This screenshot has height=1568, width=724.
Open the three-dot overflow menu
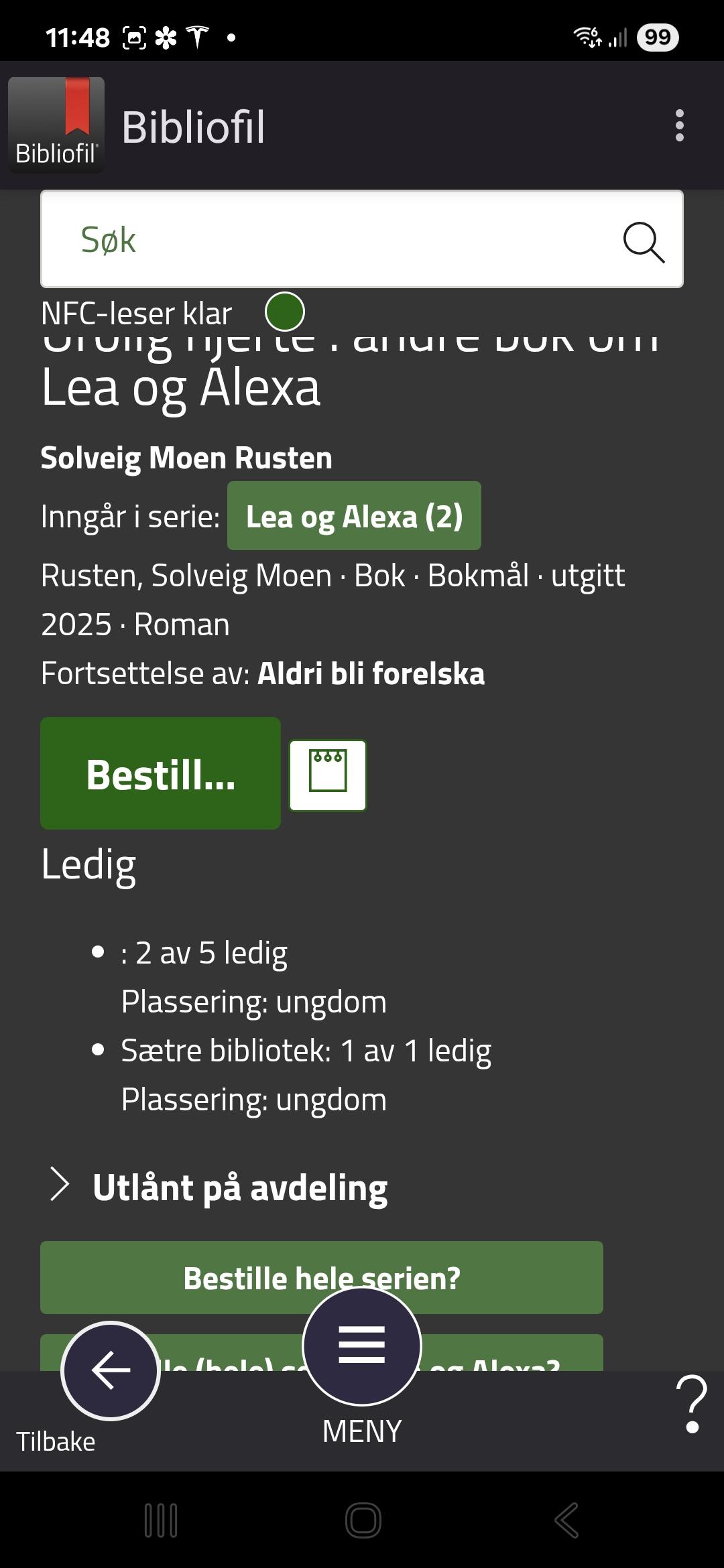point(679,126)
